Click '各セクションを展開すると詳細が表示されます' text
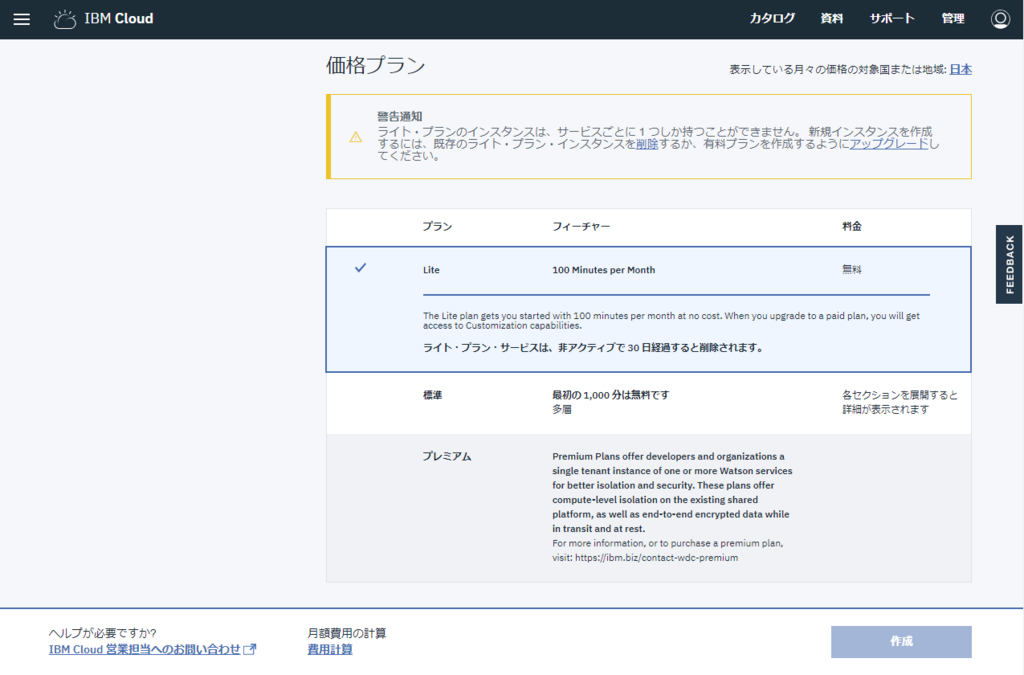1024x675 pixels. tap(900, 402)
